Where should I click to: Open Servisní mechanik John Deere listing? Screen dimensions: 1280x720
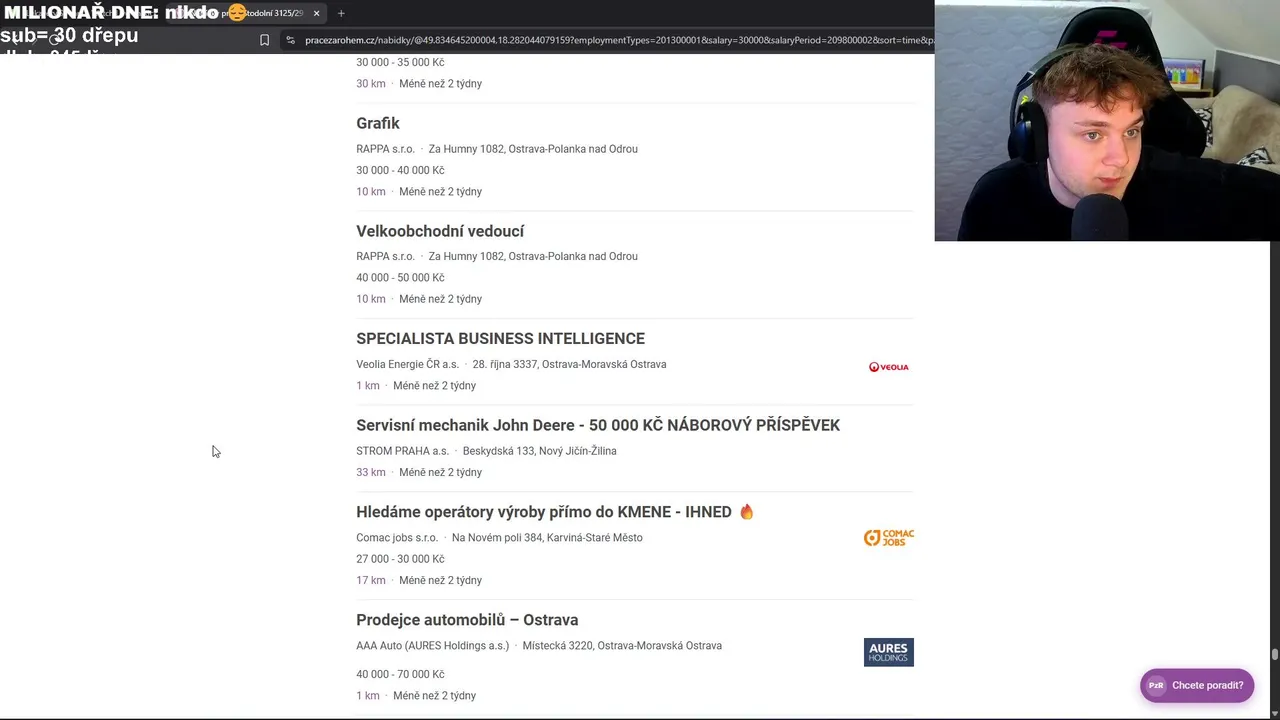[x=598, y=425]
